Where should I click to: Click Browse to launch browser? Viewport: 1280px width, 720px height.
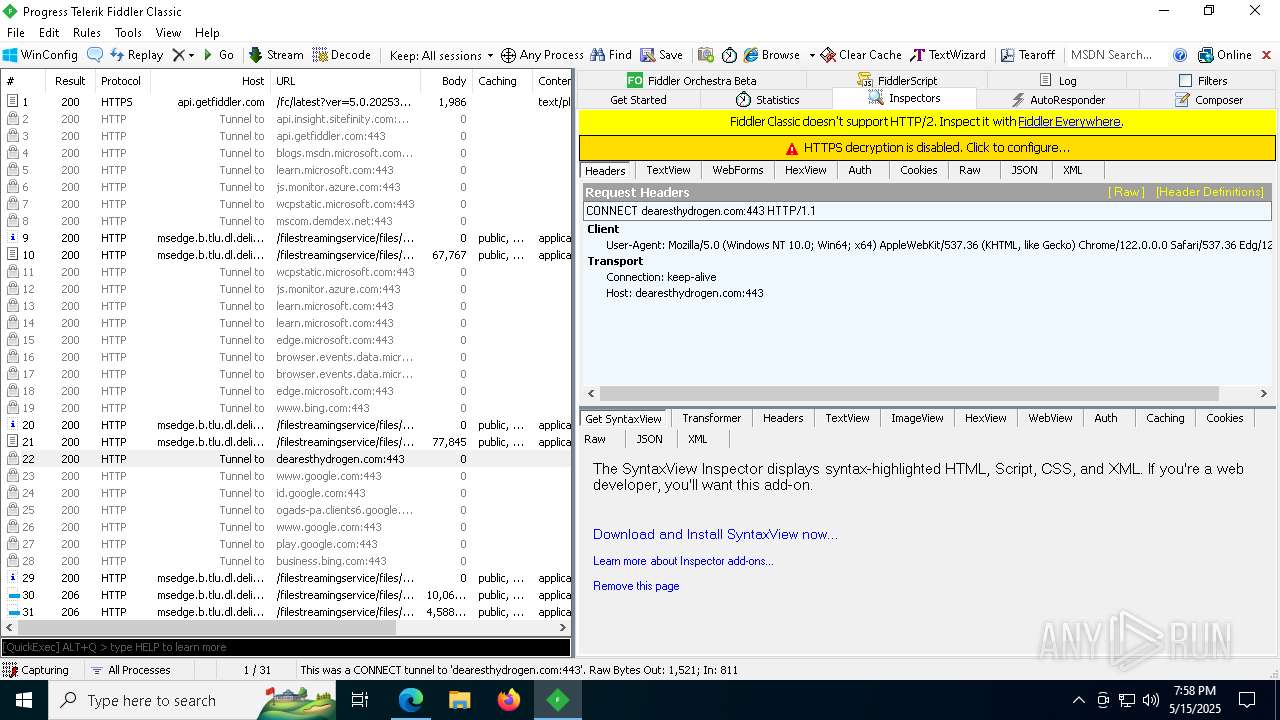click(x=771, y=55)
